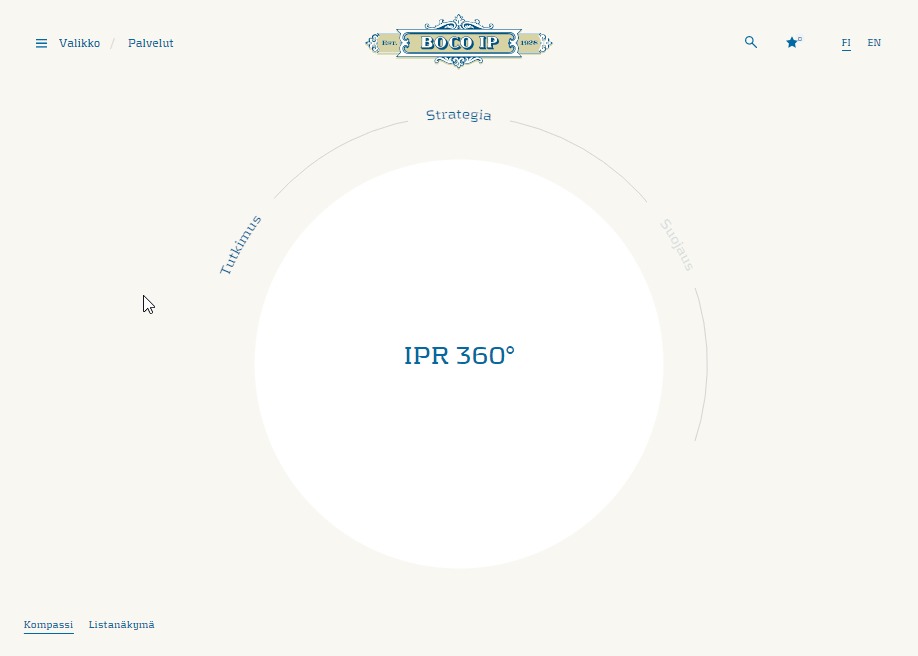Click the slash separator before Palvelut
Image resolution: width=918 pixels, height=656 pixels.
[x=113, y=43]
